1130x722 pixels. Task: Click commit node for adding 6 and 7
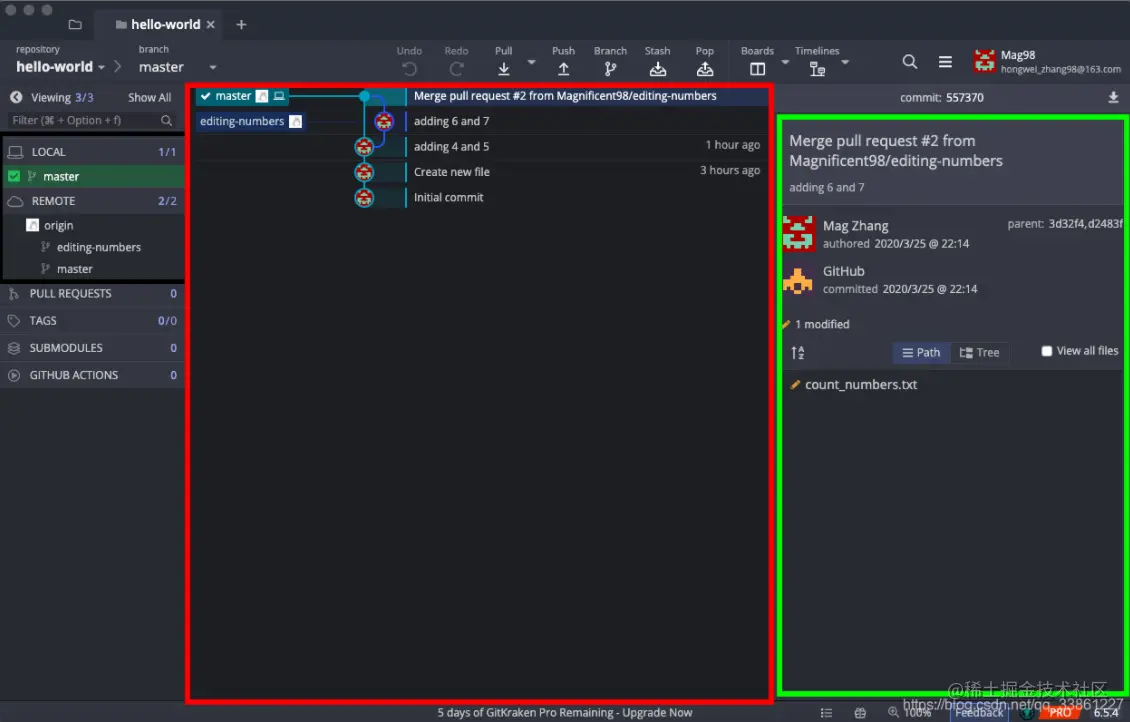[x=384, y=121]
